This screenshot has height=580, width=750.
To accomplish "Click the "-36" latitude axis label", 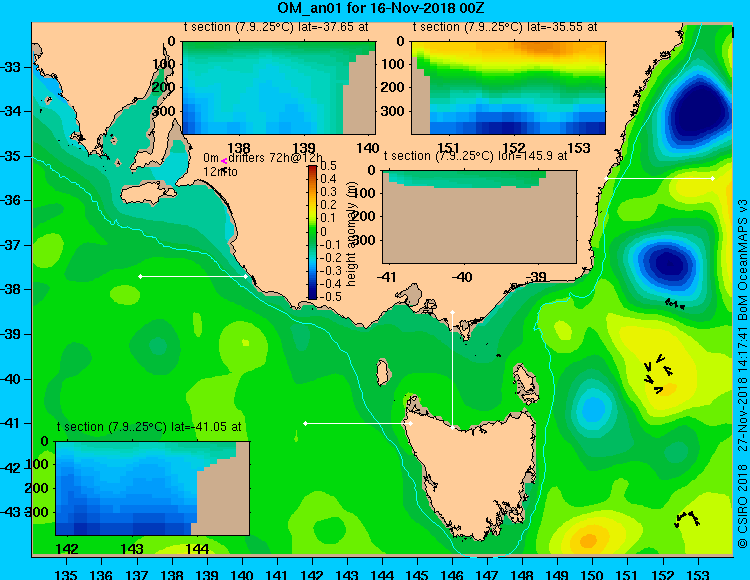I will (x=11, y=200).
